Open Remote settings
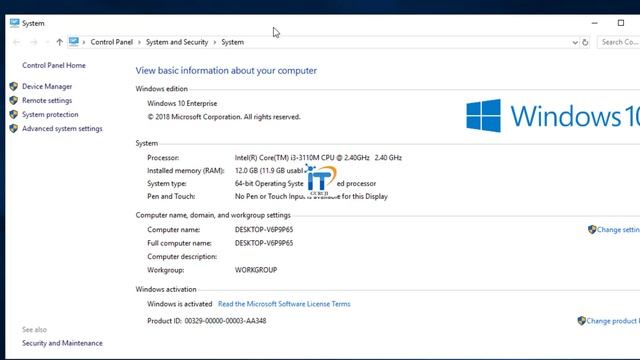Image resolution: width=640 pixels, height=360 pixels. click(47, 100)
